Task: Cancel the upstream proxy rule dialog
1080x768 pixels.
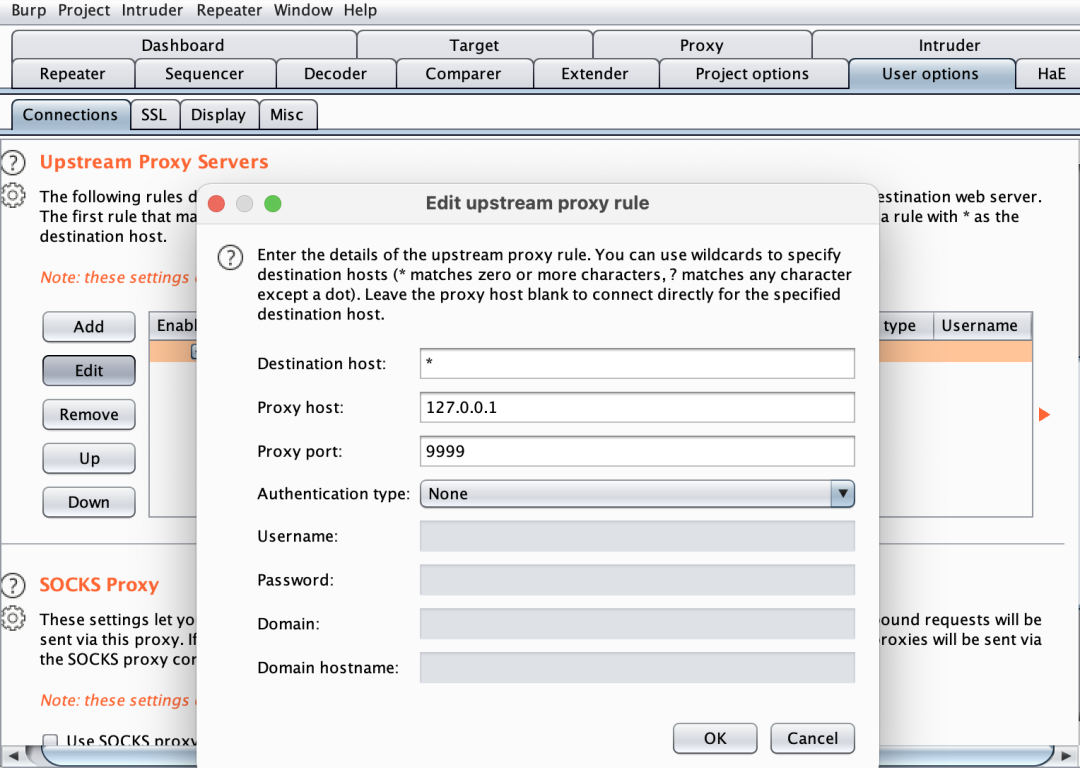Action: point(813,738)
